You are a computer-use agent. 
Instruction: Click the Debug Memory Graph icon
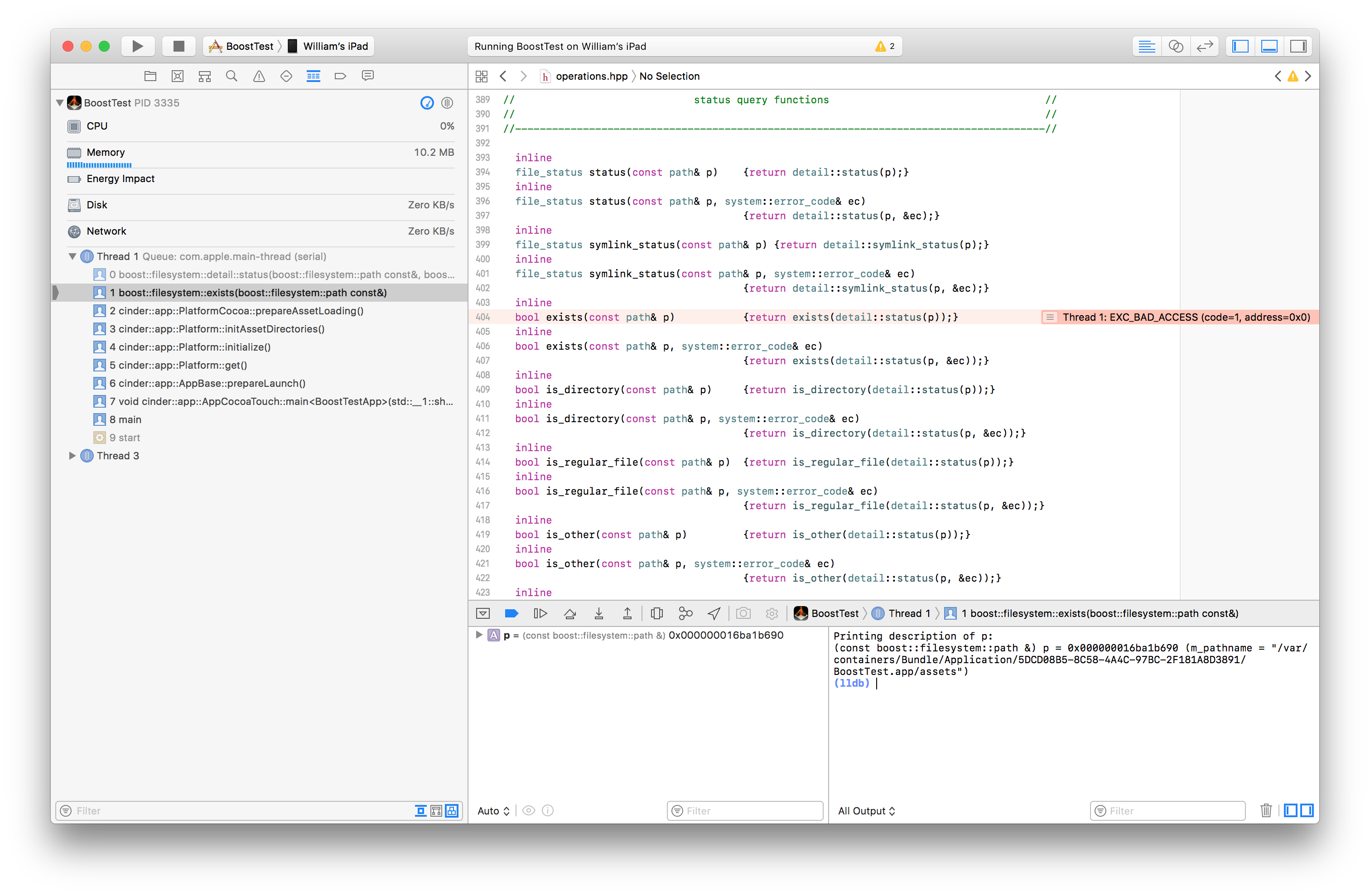[x=685, y=613]
